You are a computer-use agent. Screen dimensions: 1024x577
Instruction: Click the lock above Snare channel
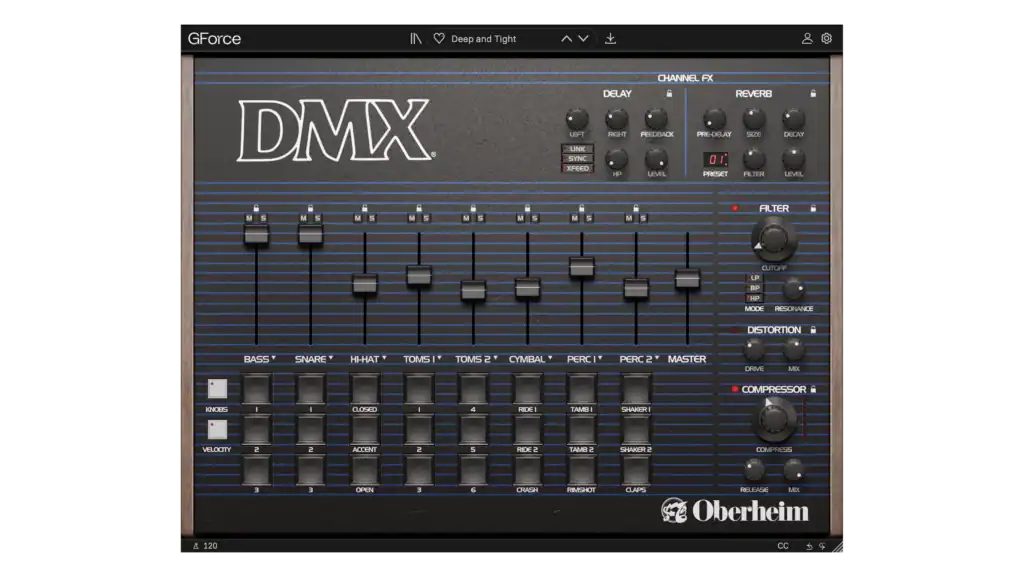tap(310, 208)
